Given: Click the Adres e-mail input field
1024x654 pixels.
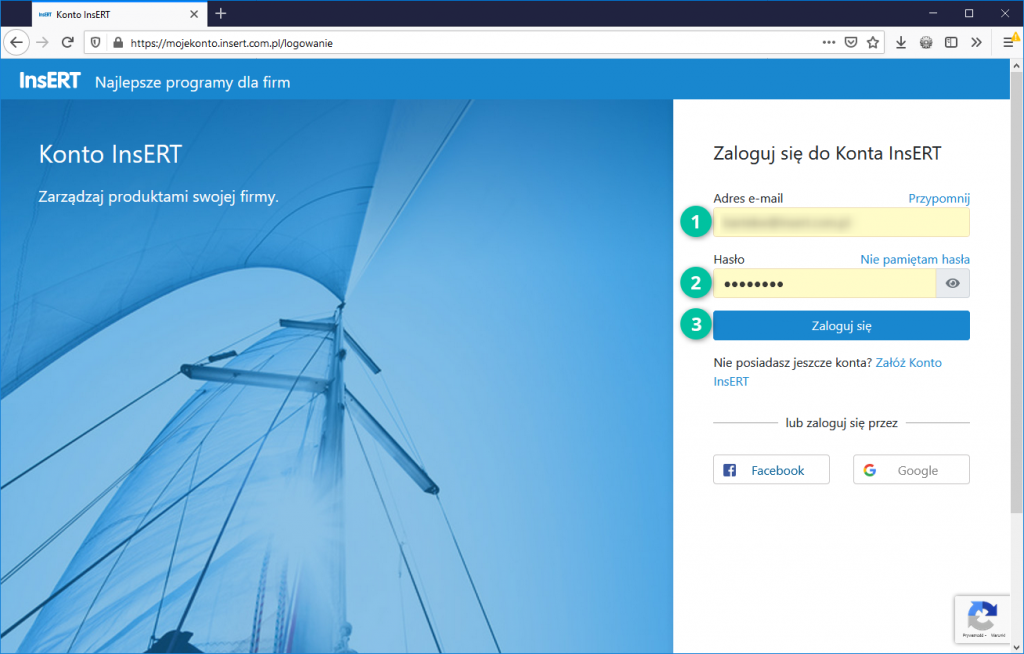Looking at the screenshot, I should click(x=841, y=222).
